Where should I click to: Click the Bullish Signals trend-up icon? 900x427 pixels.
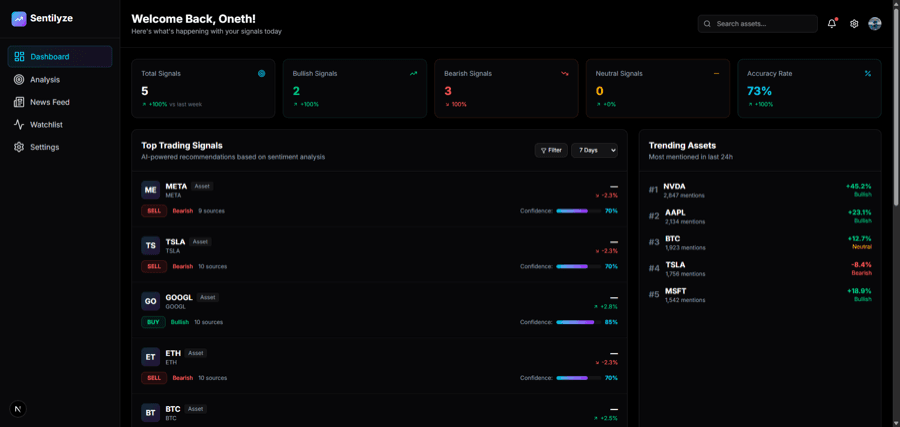(x=413, y=73)
